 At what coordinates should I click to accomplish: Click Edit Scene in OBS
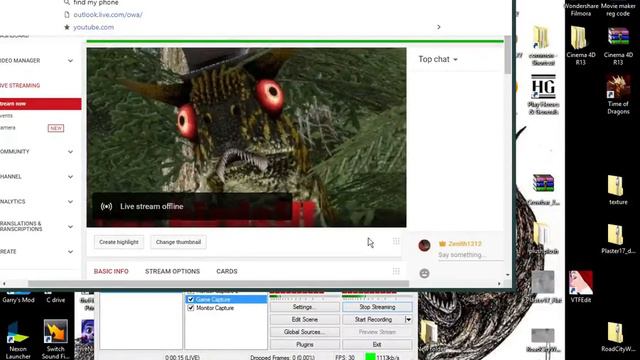tap(304, 320)
